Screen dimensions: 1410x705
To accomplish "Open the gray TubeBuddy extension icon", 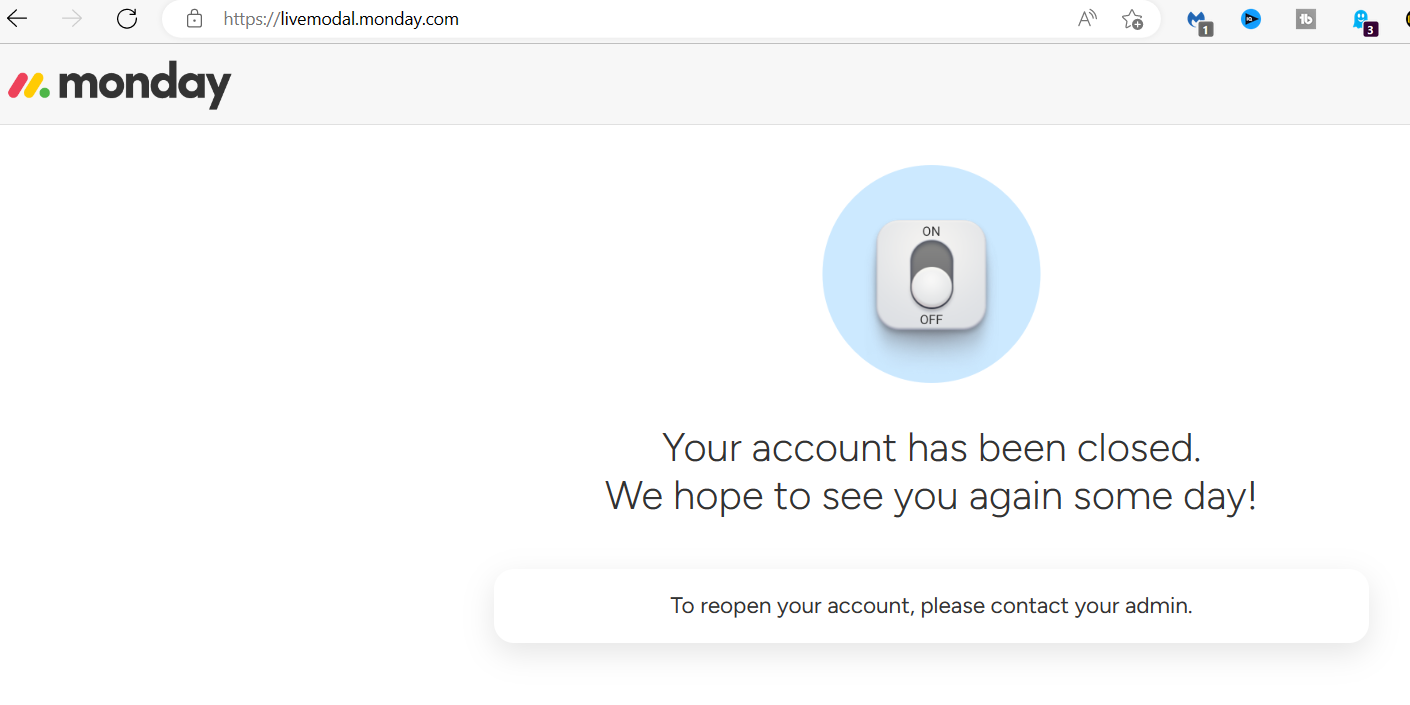I will coord(1305,19).
